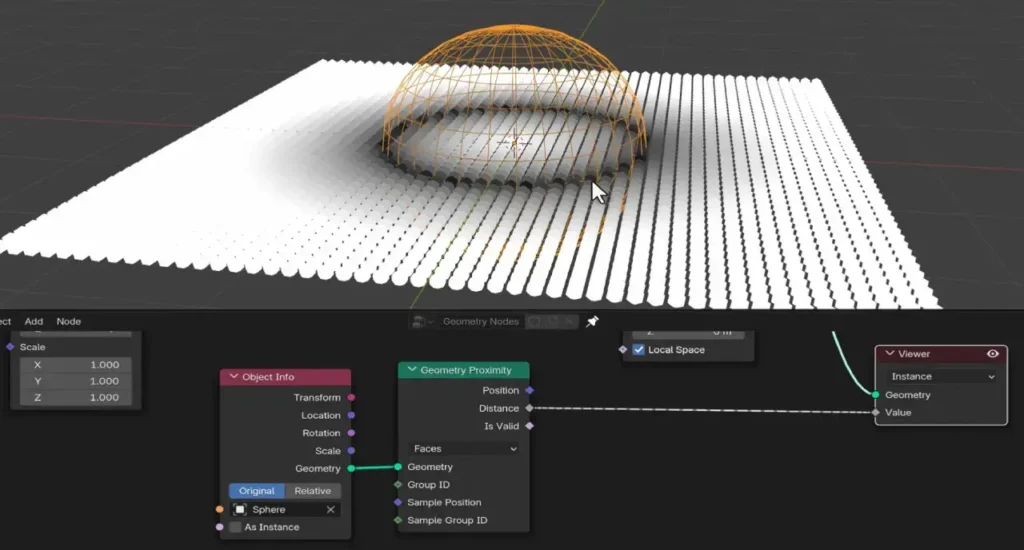Image resolution: width=1024 pixels, height=550 pixels.
Task: Open the Faces target element dropdown
Action: (x=464, y=449)
